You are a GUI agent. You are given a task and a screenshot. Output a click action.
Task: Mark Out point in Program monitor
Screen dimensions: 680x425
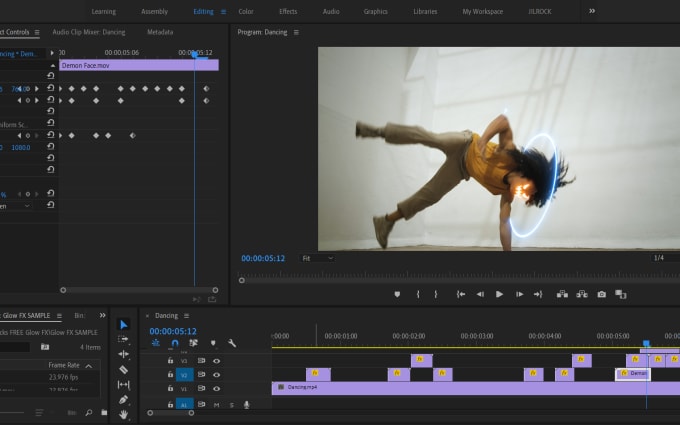(435, 294)
